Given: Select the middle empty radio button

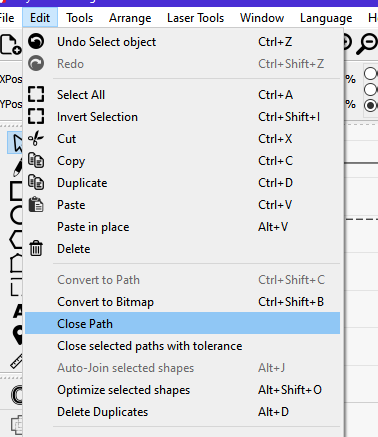Looking at the screenshot, I should click(370, 89).
